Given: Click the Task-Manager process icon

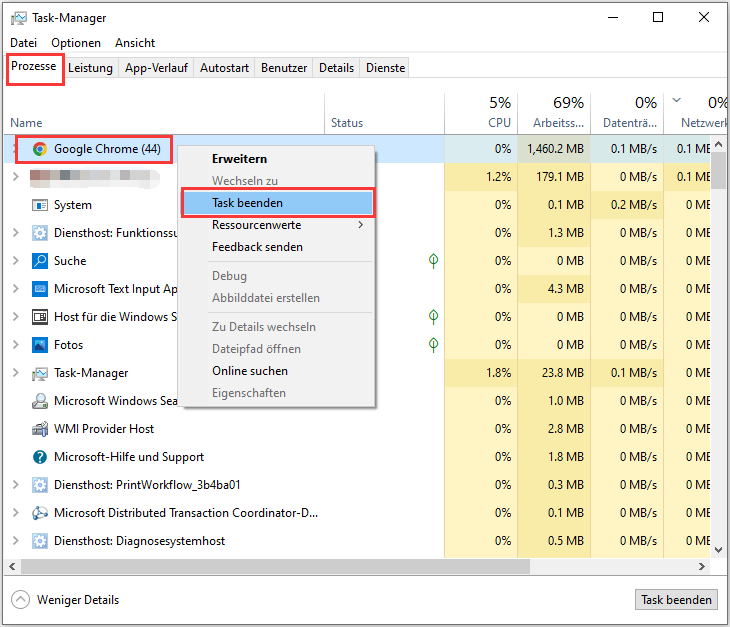Looking at the screenshot, I should pos(40,373).
